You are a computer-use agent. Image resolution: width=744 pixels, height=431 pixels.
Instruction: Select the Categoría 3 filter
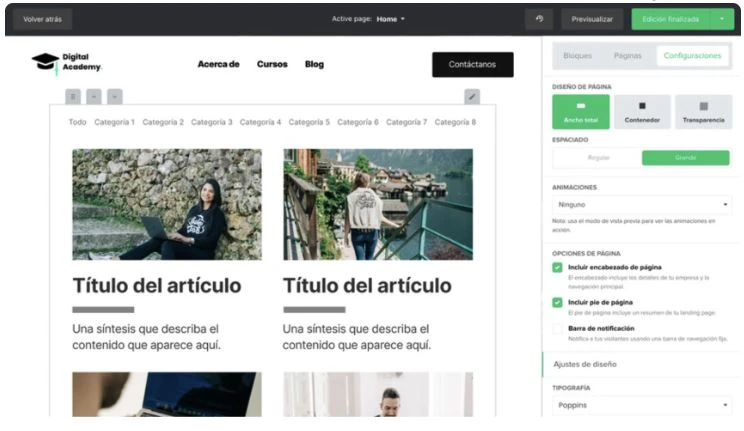212,122
